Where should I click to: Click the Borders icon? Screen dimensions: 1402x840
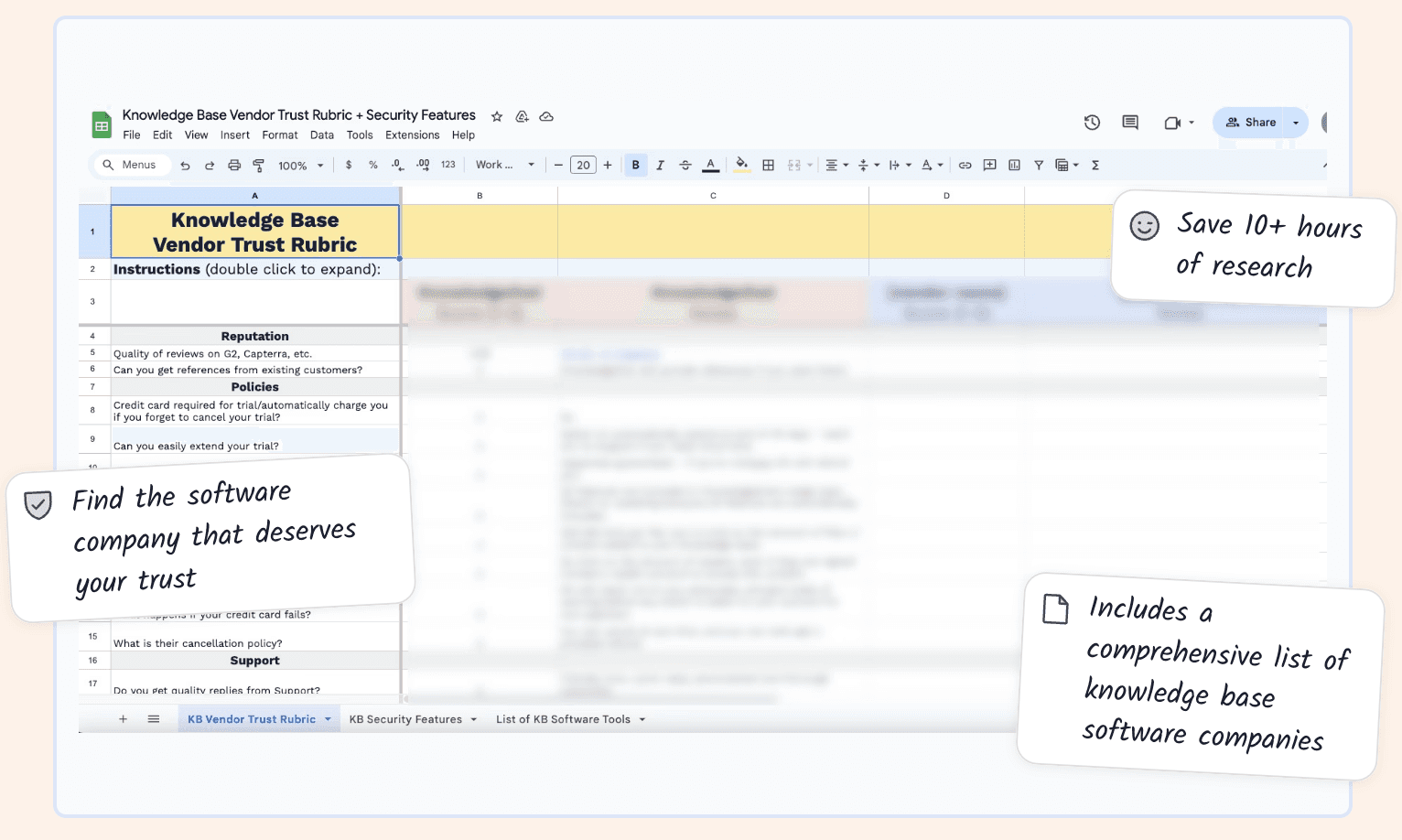768,165
